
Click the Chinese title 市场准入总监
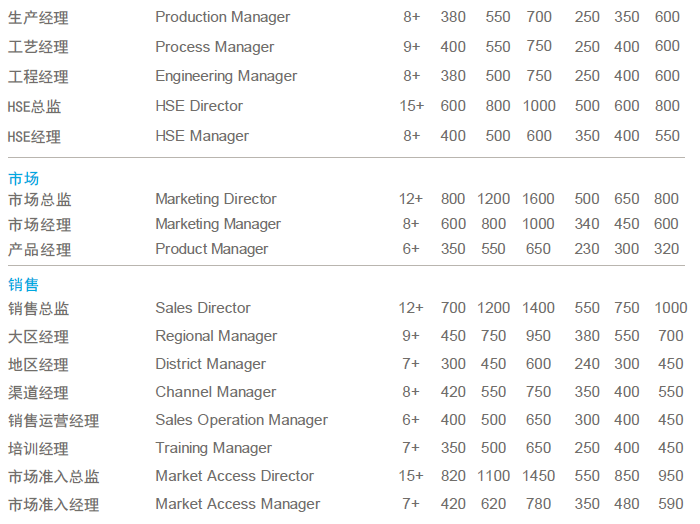pyautogui.click(x=54, y=477)
